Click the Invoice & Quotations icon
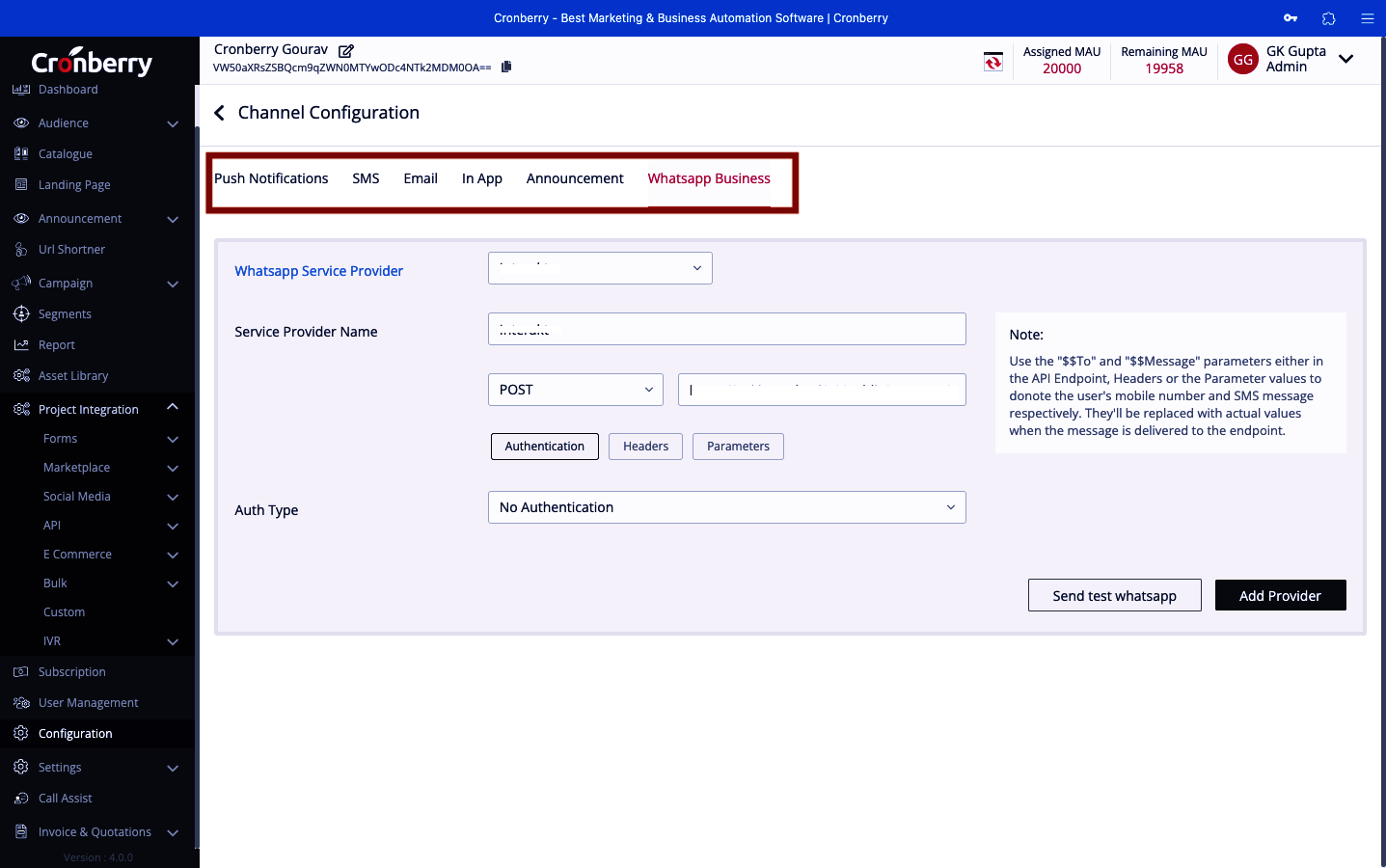The width and height of the screenshot is (1386, 868). (x=21, y=832)
